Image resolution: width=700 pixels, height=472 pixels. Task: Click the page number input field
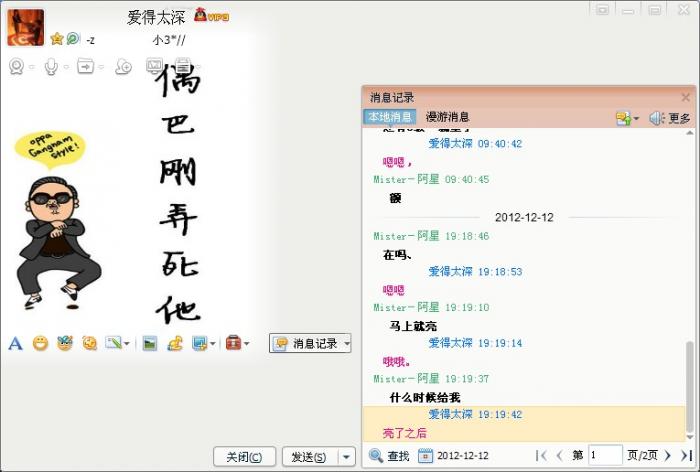[x=605, y=455]
